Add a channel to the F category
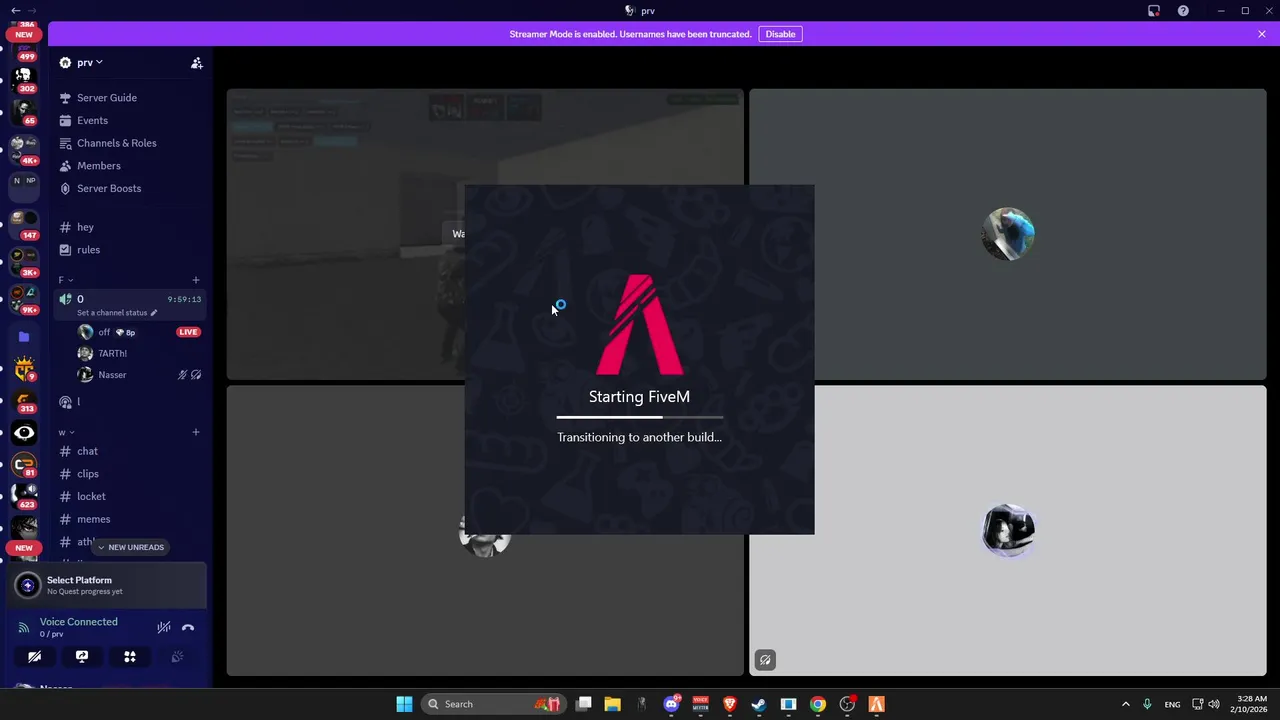This screenshot has width=1280, height=720. pyautogui.click(x=196, y=280)
